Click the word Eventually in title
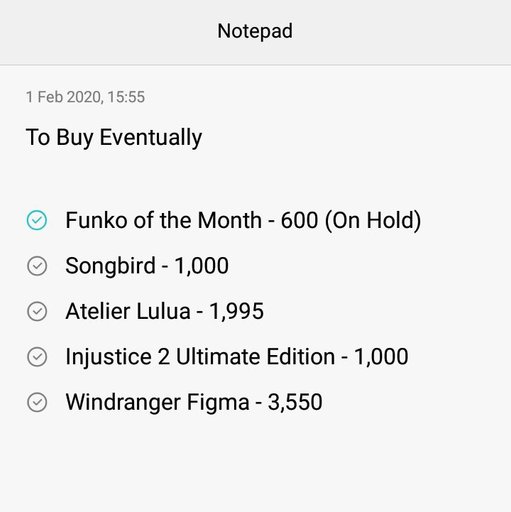Image resolution: width=511 pixels, height=512 pixels. tap(151, 137)
